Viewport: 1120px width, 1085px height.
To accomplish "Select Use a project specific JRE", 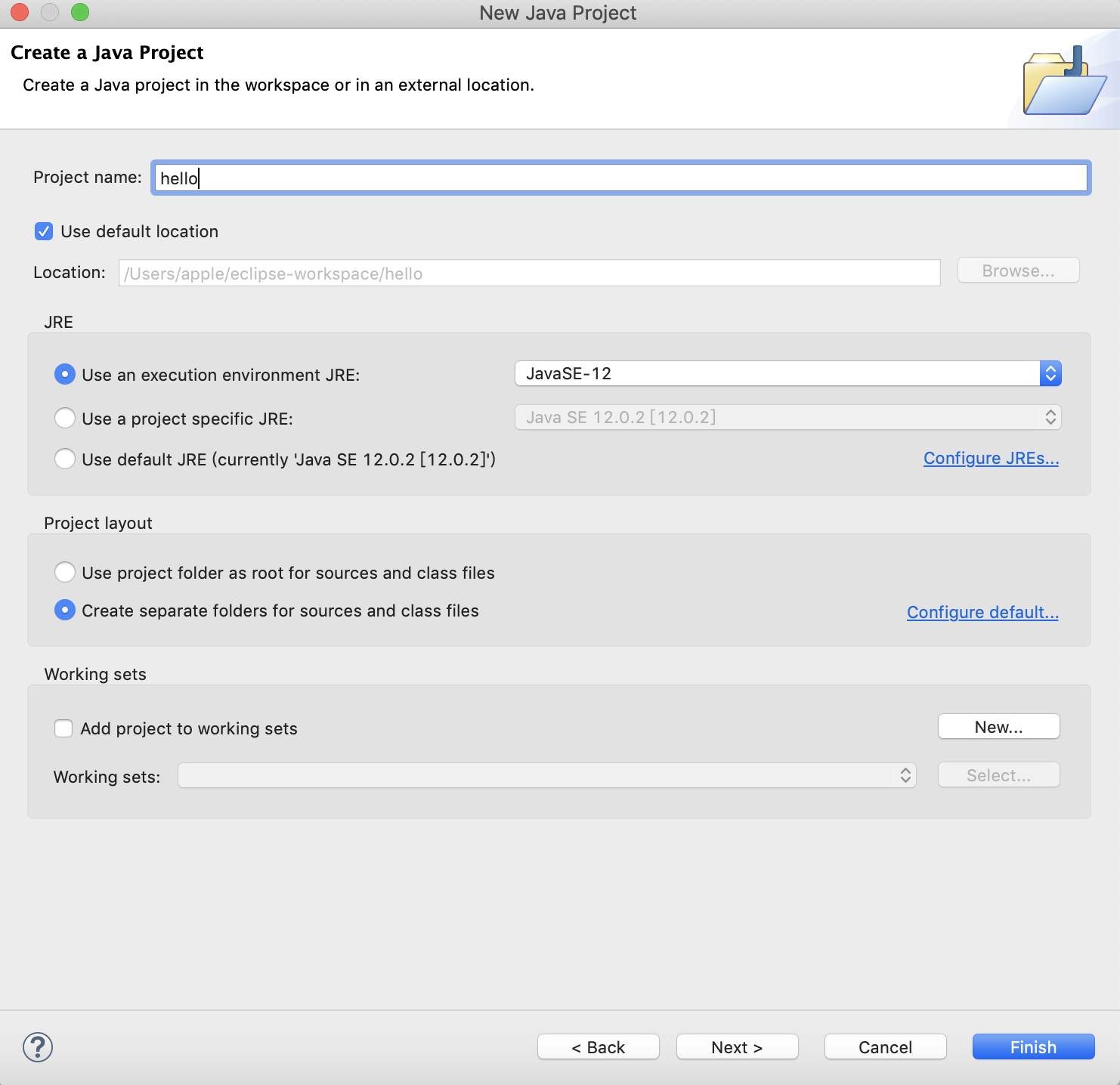I will tap(65, 418).
